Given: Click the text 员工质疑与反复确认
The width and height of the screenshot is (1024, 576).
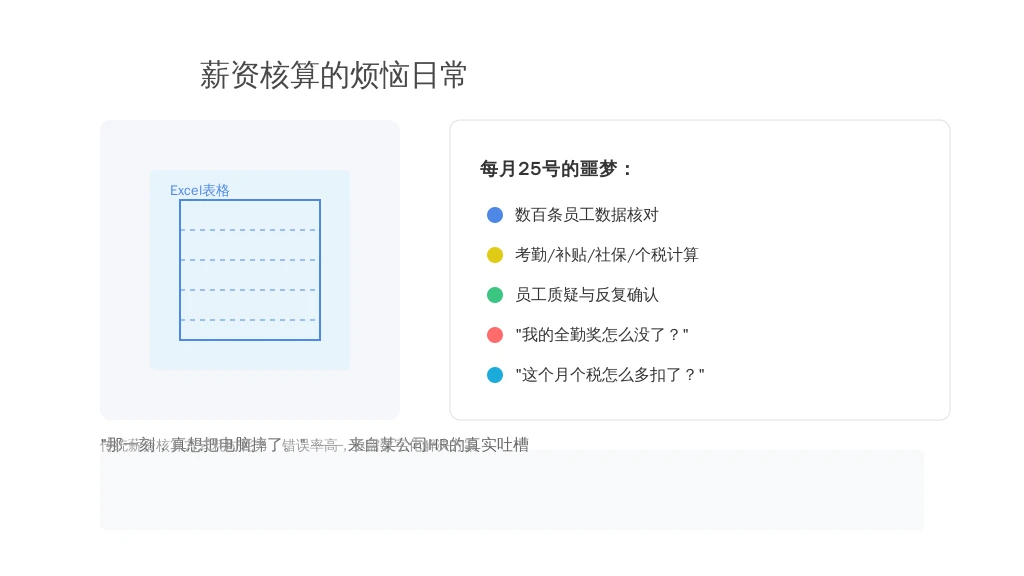Looking at the screenshot, I should pos(586,295).
